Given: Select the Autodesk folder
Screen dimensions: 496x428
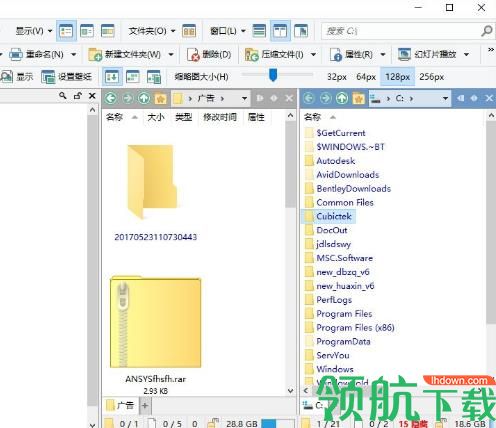Looking at the screenshot, I should click(x=330, y=161).
